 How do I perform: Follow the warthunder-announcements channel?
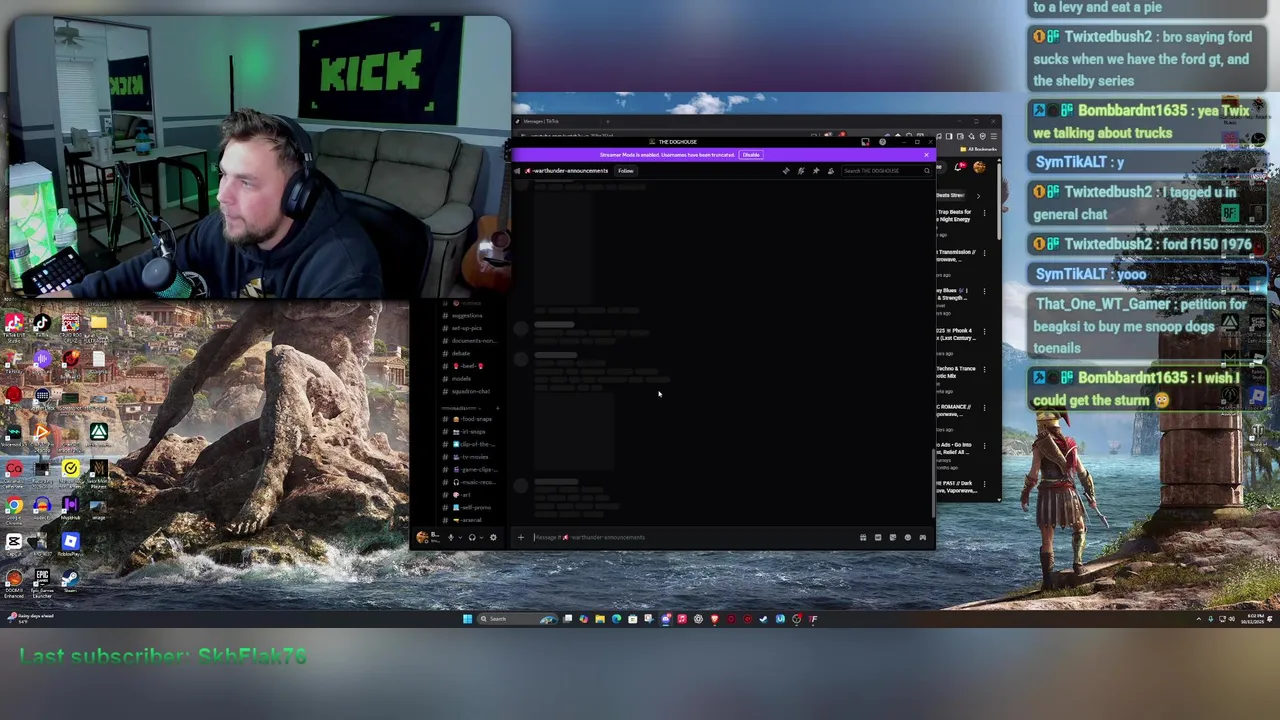click(x=626, y=171)
